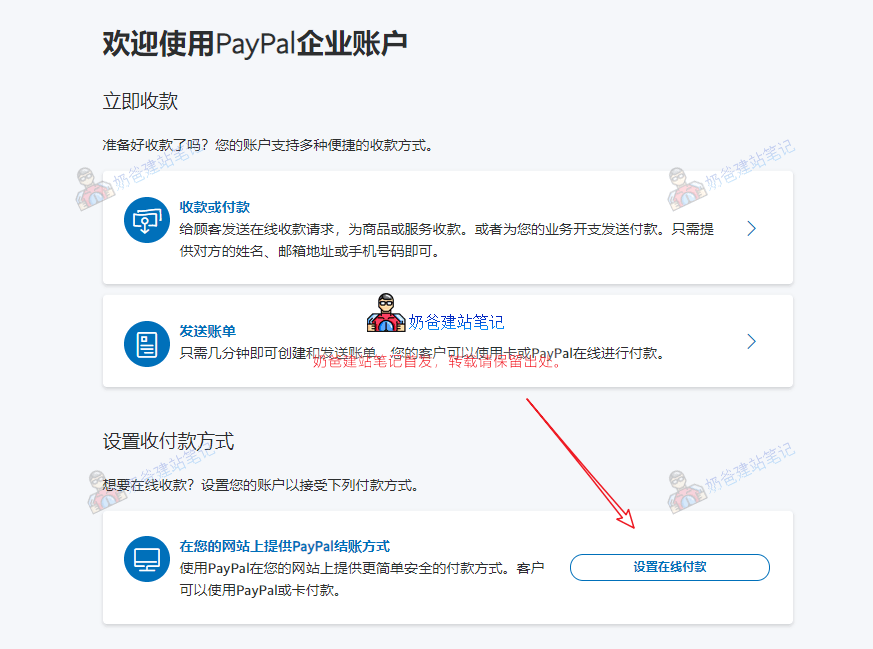The width and height of the screenshot is (873, 649).
Task: Expand the 收款或付款 card via right chevron
Action: pyautogui.click(x=751, y=228)
